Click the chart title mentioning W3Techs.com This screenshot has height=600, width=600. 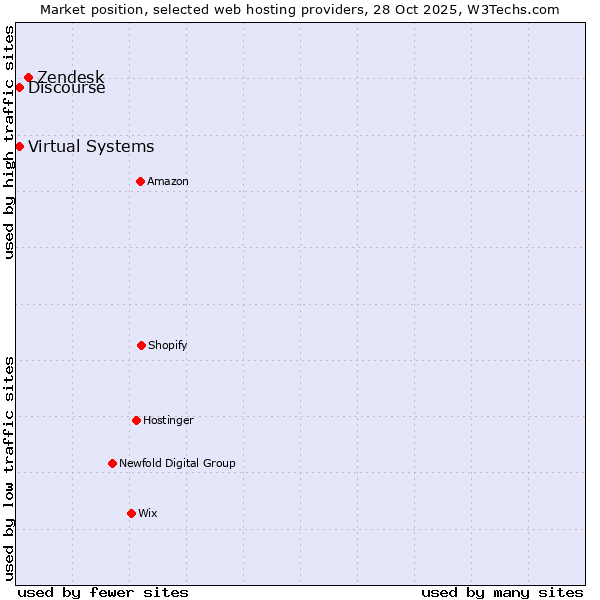click(300, 9)
